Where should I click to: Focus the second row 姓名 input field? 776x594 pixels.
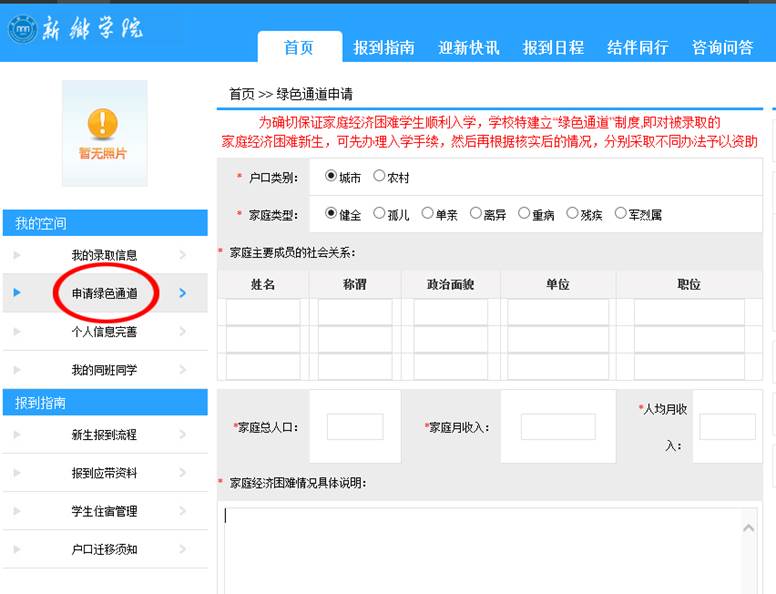263,339
